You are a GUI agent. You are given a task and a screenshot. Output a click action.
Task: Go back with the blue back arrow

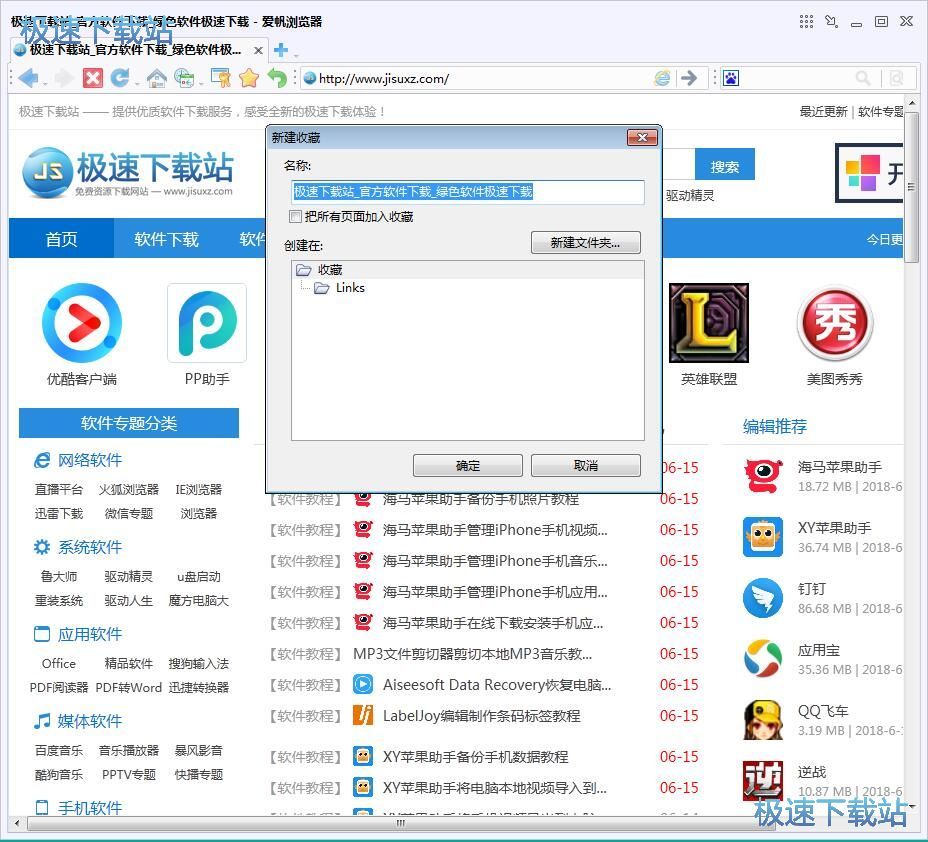pyautogui.click(x=27, y=78)
